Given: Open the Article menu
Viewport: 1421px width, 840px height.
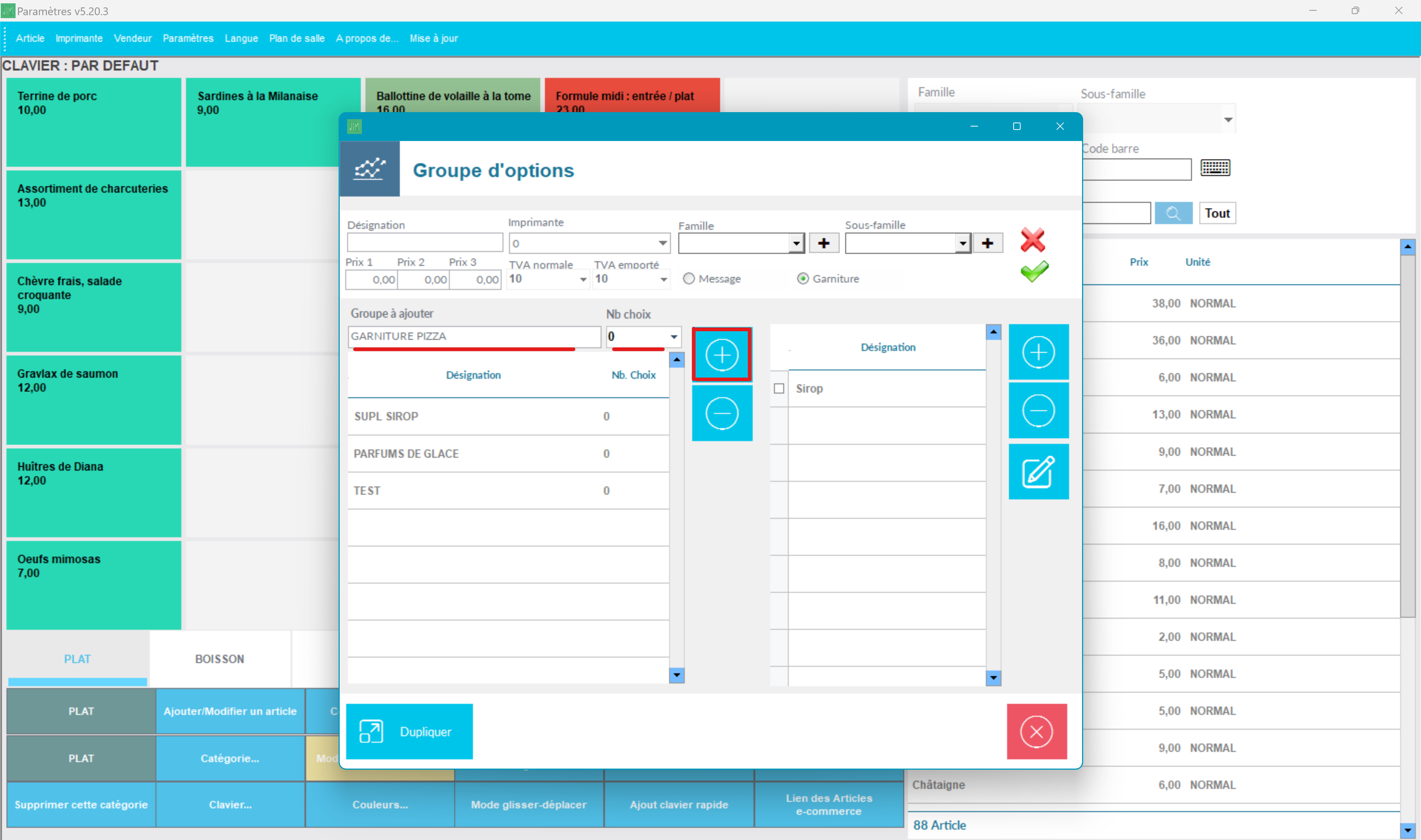Looking at the screenshot, I should (x=30, y=38).
